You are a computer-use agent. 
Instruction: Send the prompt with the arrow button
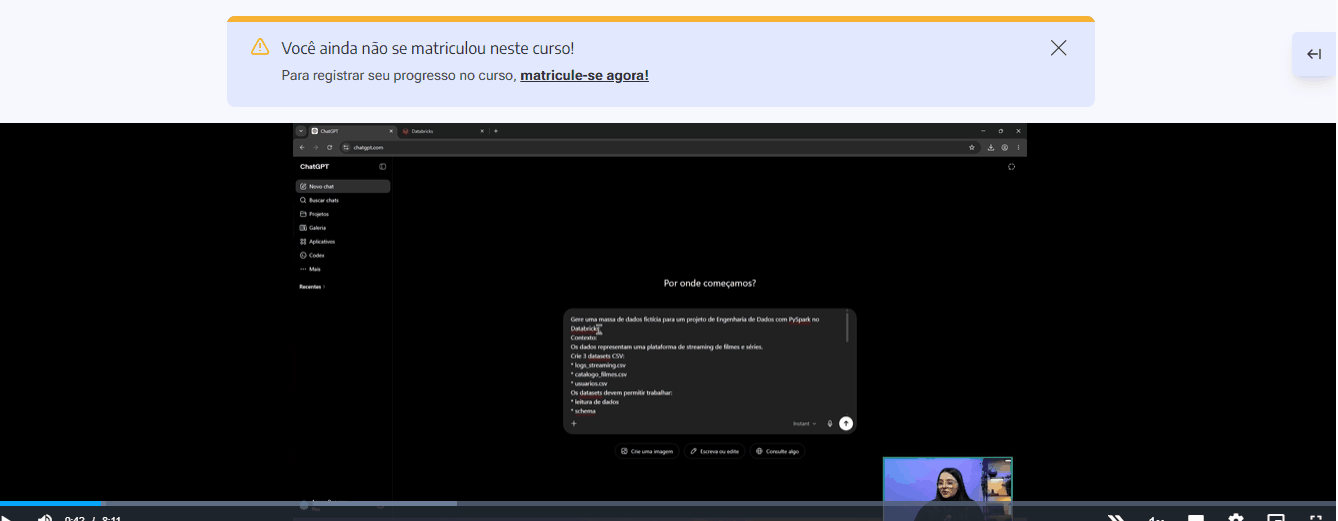(846, 423)
